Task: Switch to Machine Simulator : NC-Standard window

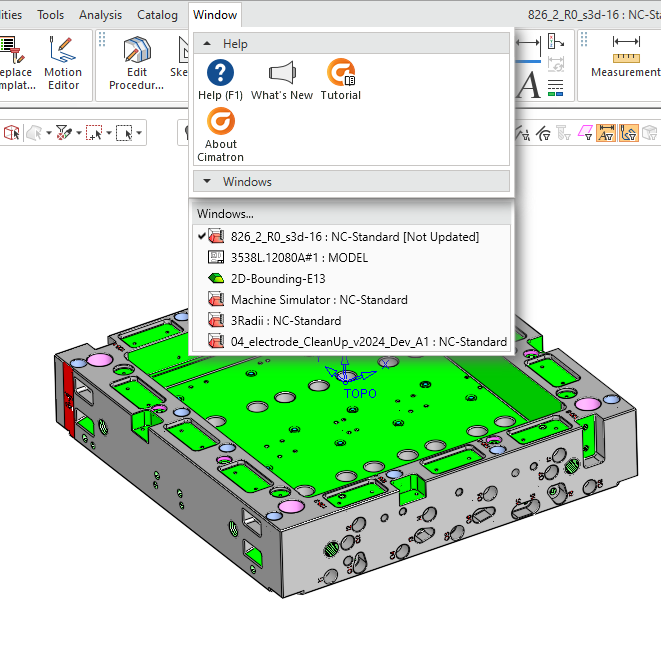Action: pyautogui.click(x=318, y=300)
